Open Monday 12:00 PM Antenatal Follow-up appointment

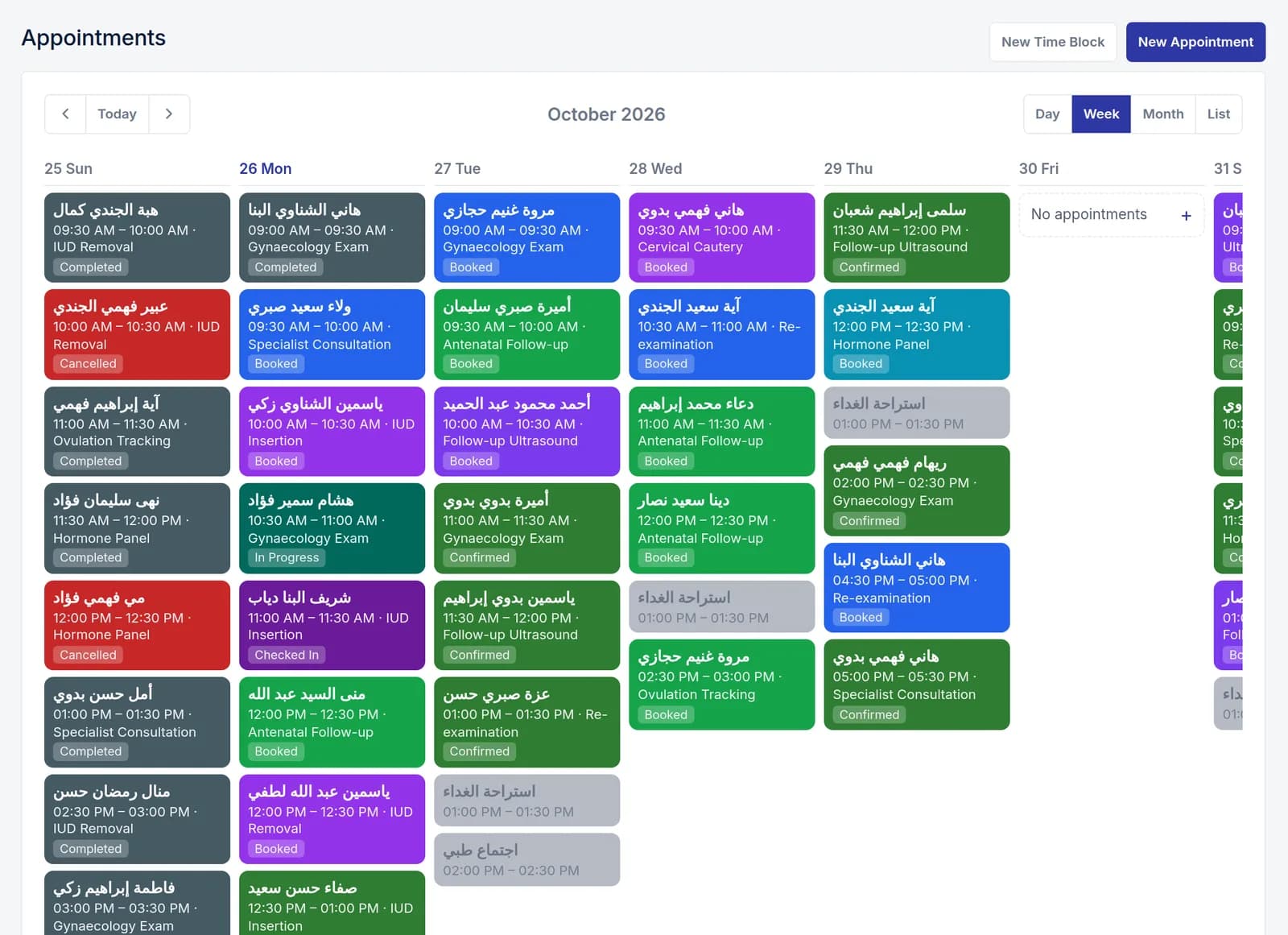(x=332, y=722)
